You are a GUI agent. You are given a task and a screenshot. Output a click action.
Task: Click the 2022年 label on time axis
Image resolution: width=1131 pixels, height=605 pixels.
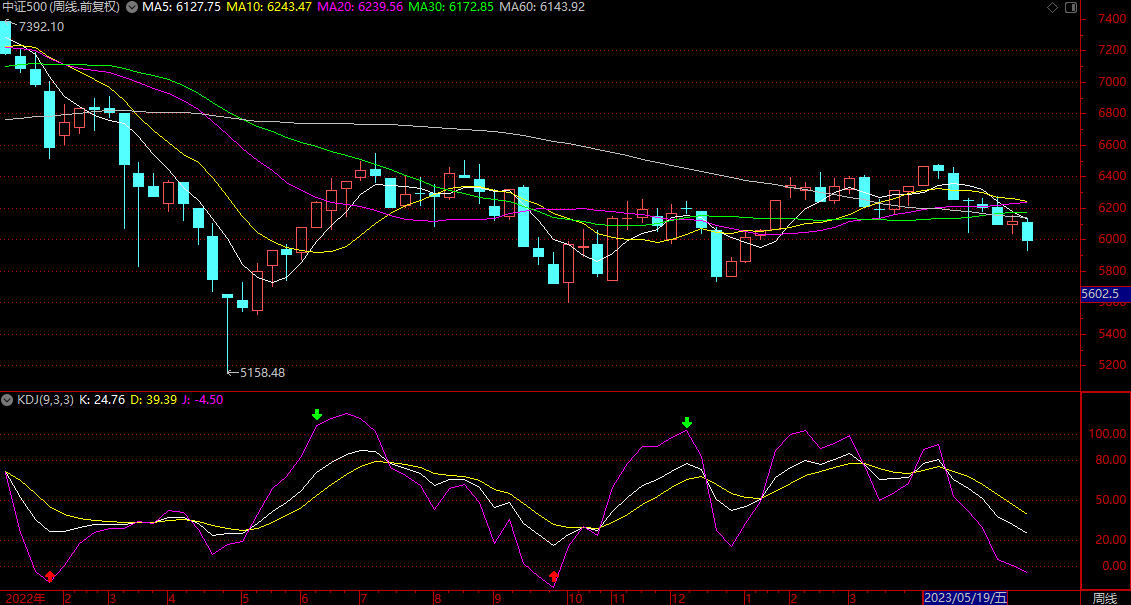[25, 598]
